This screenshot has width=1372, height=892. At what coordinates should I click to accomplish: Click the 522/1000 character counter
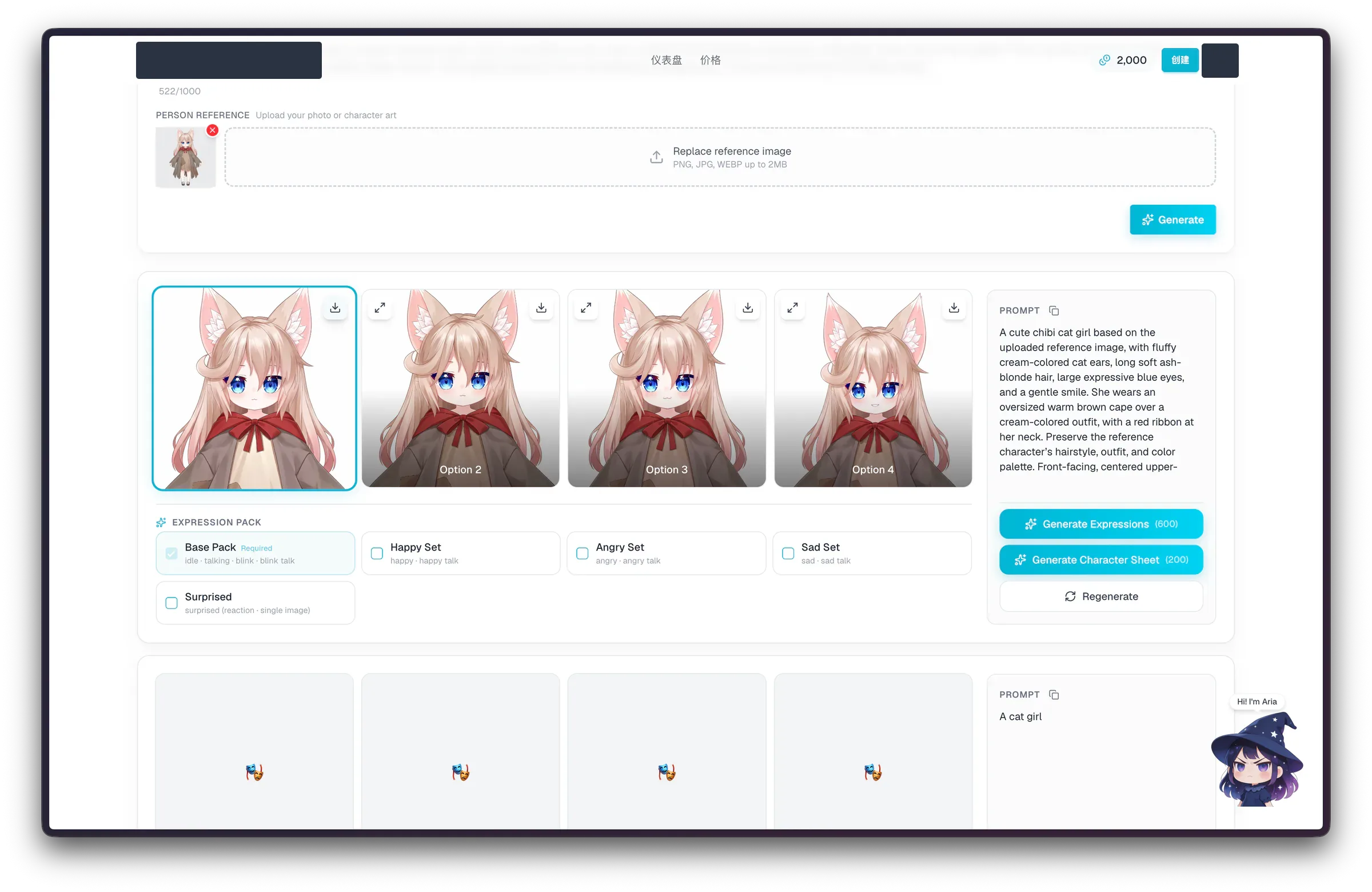[x=180, y=91]
